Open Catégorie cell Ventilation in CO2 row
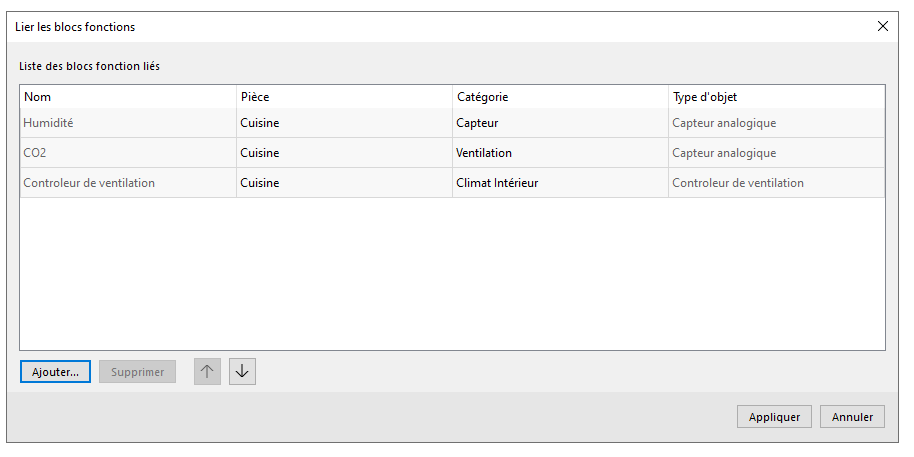Image resolution: width=914 pixels, height=457 pixels. click(484, 153)
